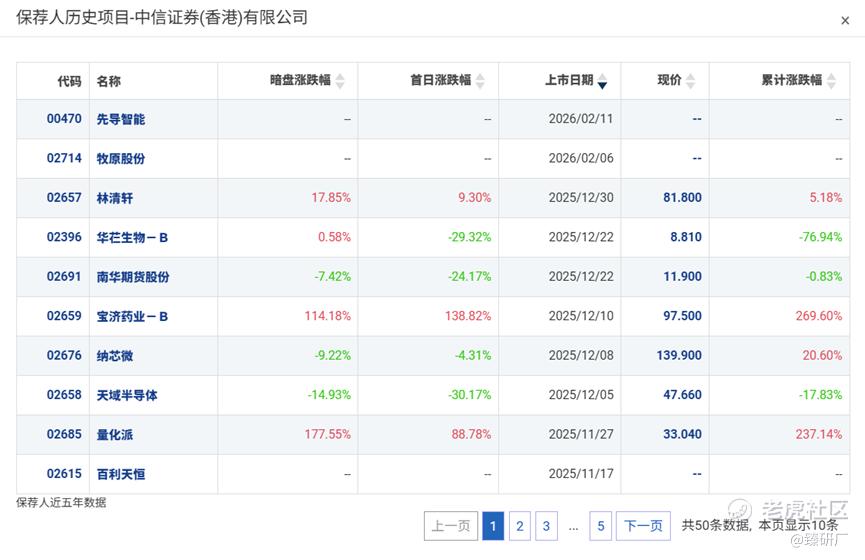Select current price 11.900

pos(682,276)
